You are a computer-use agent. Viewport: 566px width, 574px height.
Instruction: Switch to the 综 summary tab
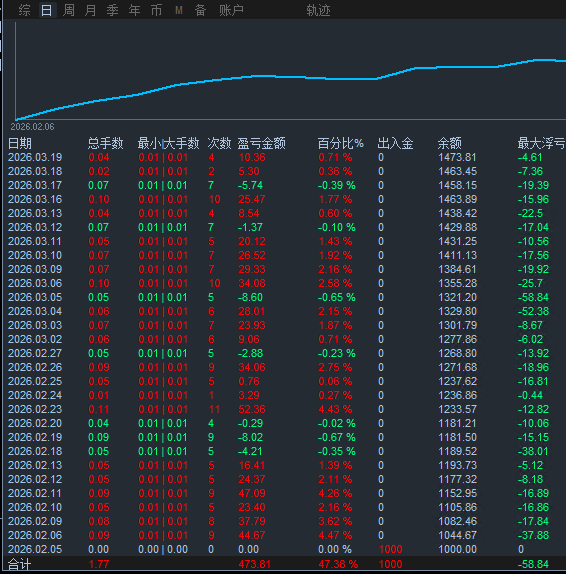pos(25,10)
